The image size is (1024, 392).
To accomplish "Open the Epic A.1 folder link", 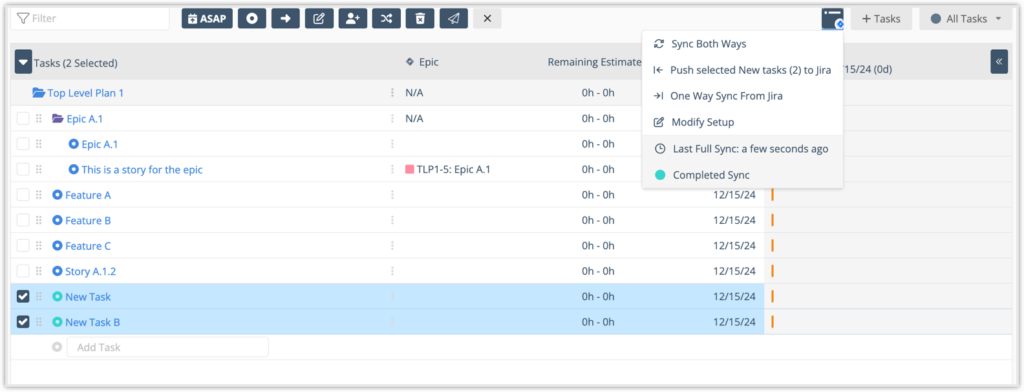I will (85, 119).
